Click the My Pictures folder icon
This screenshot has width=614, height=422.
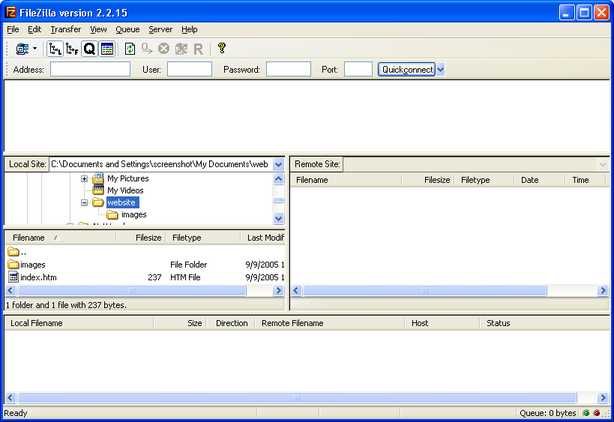point(98,178)
